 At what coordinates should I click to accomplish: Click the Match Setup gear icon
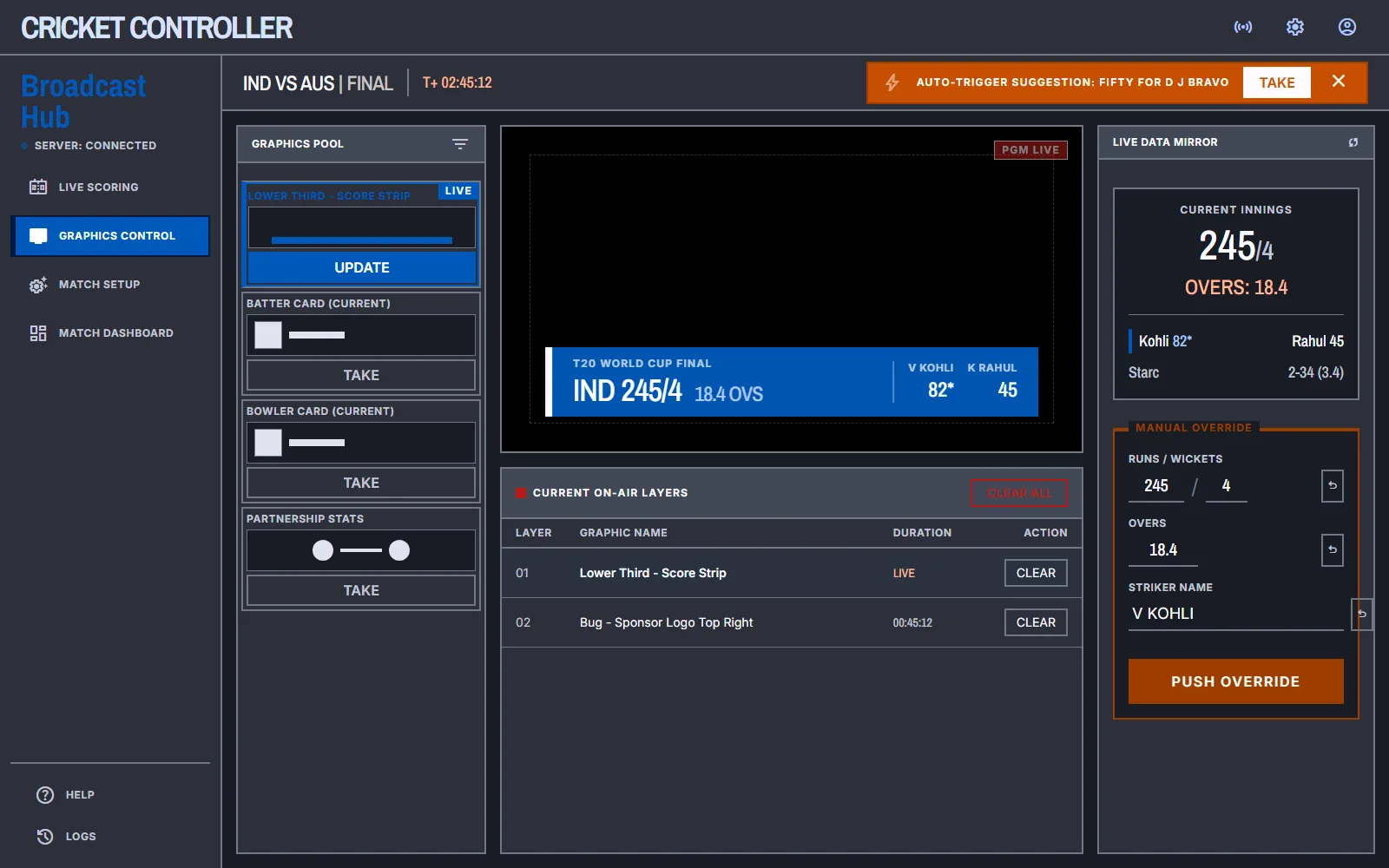coord(38,285)
